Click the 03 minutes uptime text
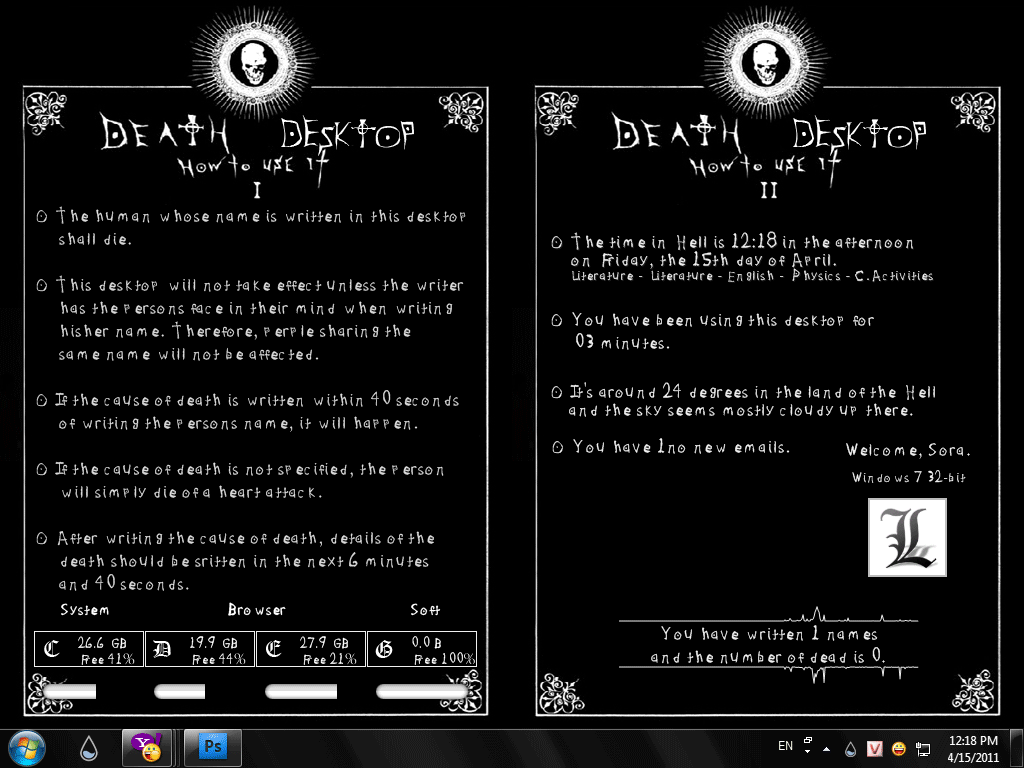This screenshot has width=1024, height=768. (622, 342)
